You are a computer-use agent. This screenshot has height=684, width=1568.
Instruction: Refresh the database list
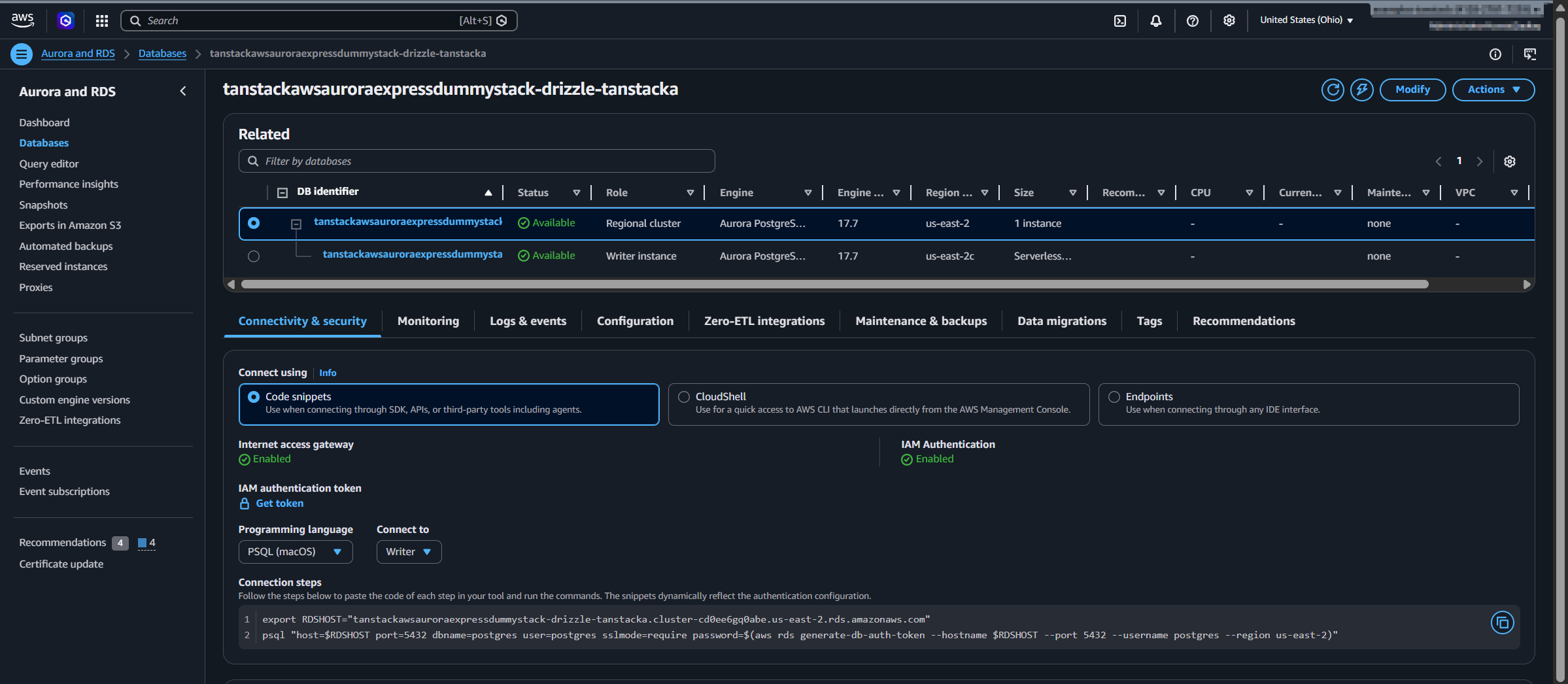pos(1333,90)
